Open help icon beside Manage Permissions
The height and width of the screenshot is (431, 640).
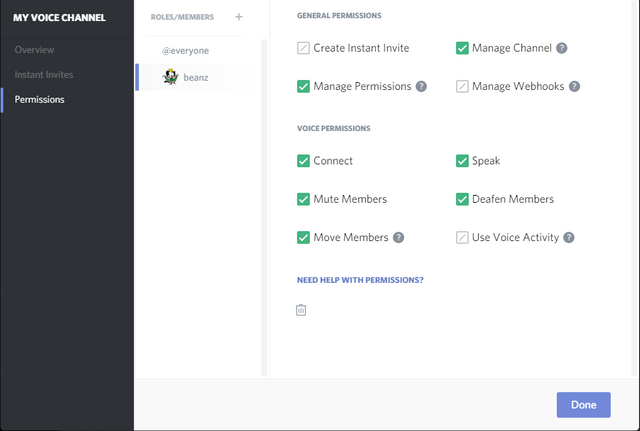pos(421,87)
